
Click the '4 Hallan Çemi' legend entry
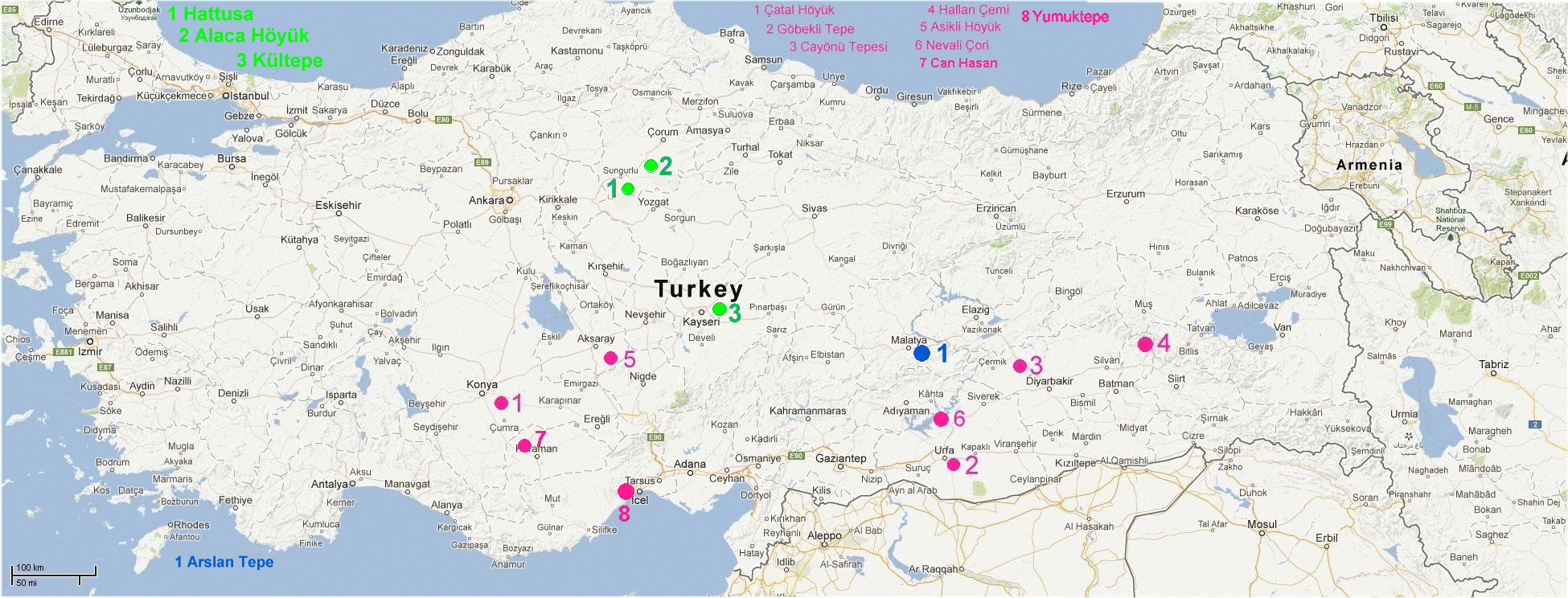(x=968, y=10)
